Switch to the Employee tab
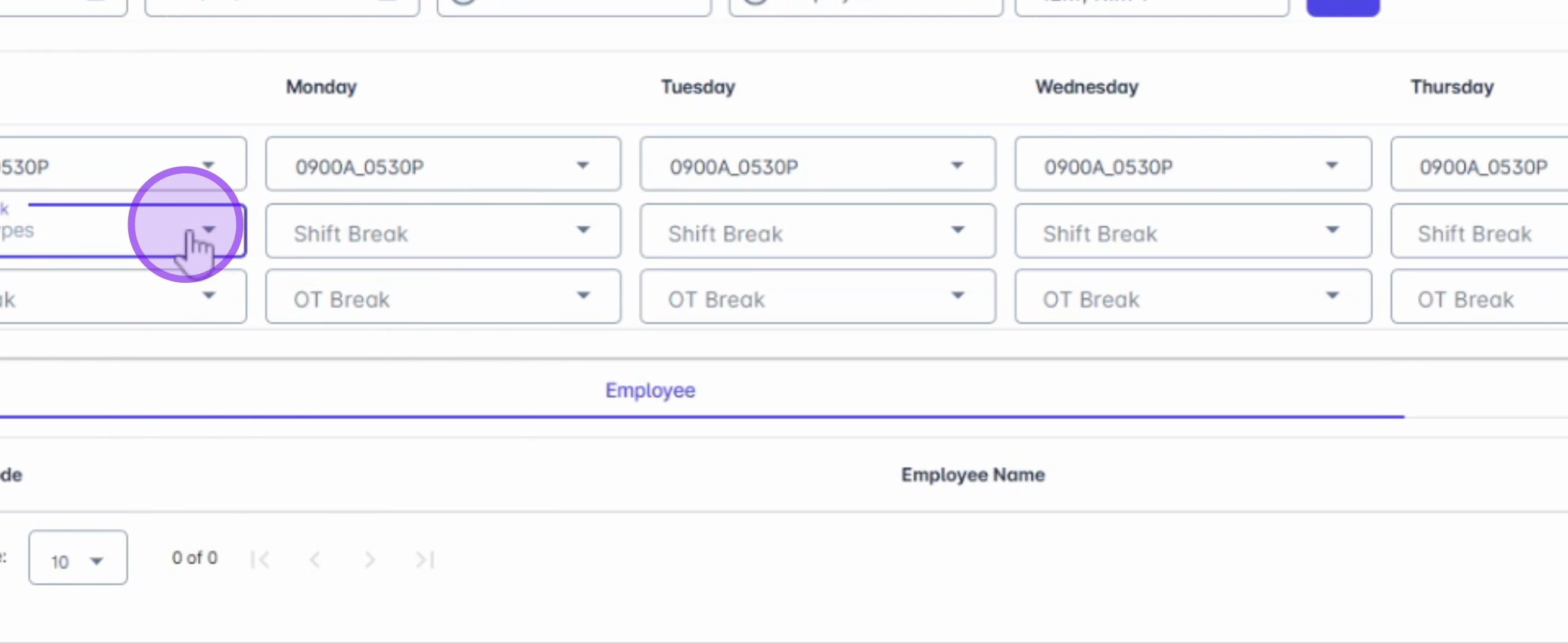1568x643 pixels. pos(649,390)
